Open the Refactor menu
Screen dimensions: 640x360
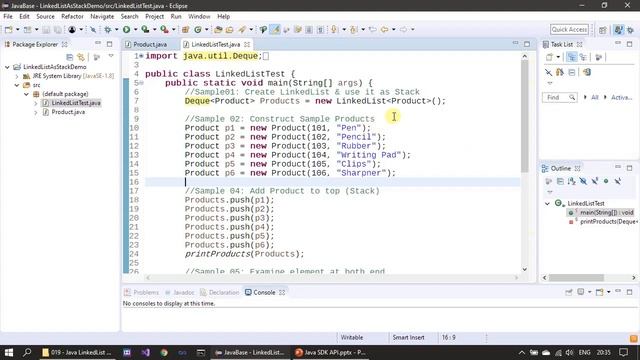pyautogui.click(x=72, y=16)
